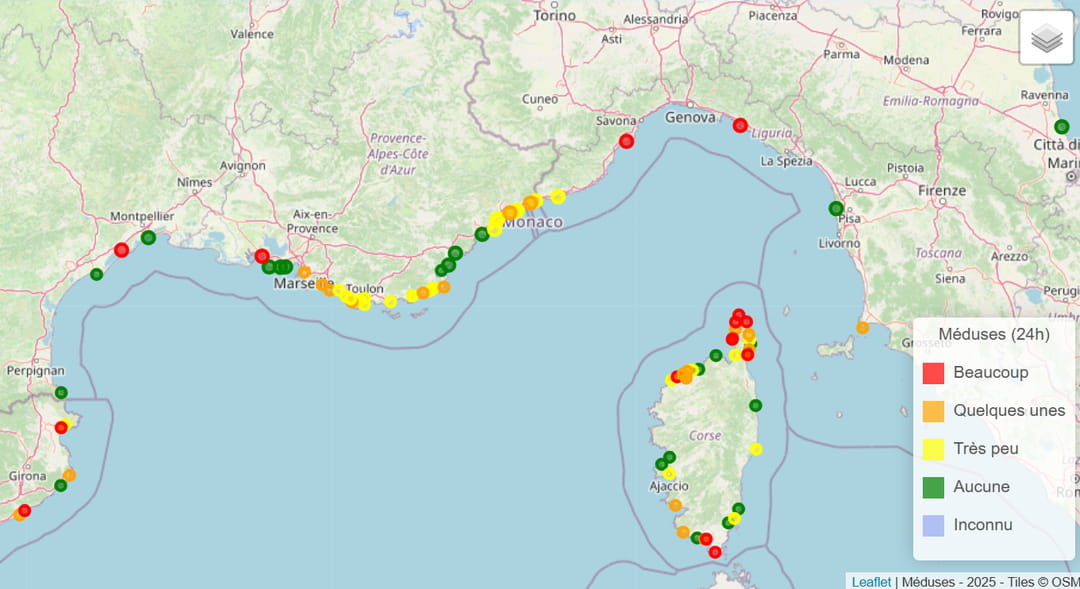Select the green marker beside Montpellier label

pos(148,238)
